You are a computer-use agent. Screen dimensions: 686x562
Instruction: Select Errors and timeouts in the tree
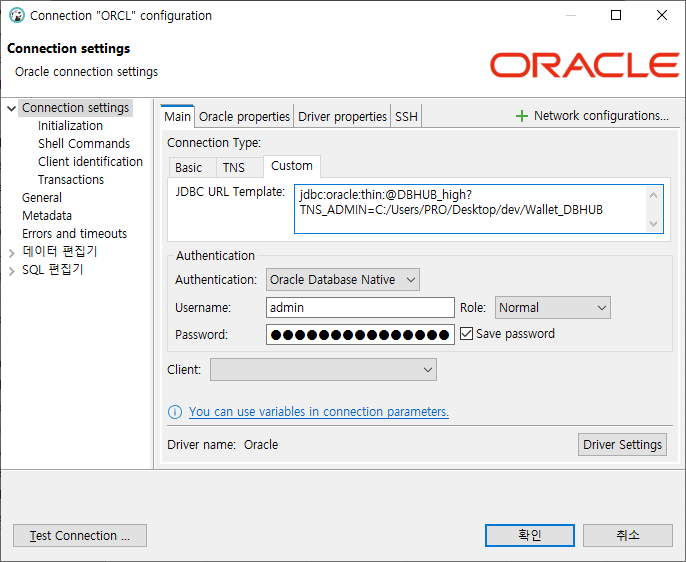74,234
